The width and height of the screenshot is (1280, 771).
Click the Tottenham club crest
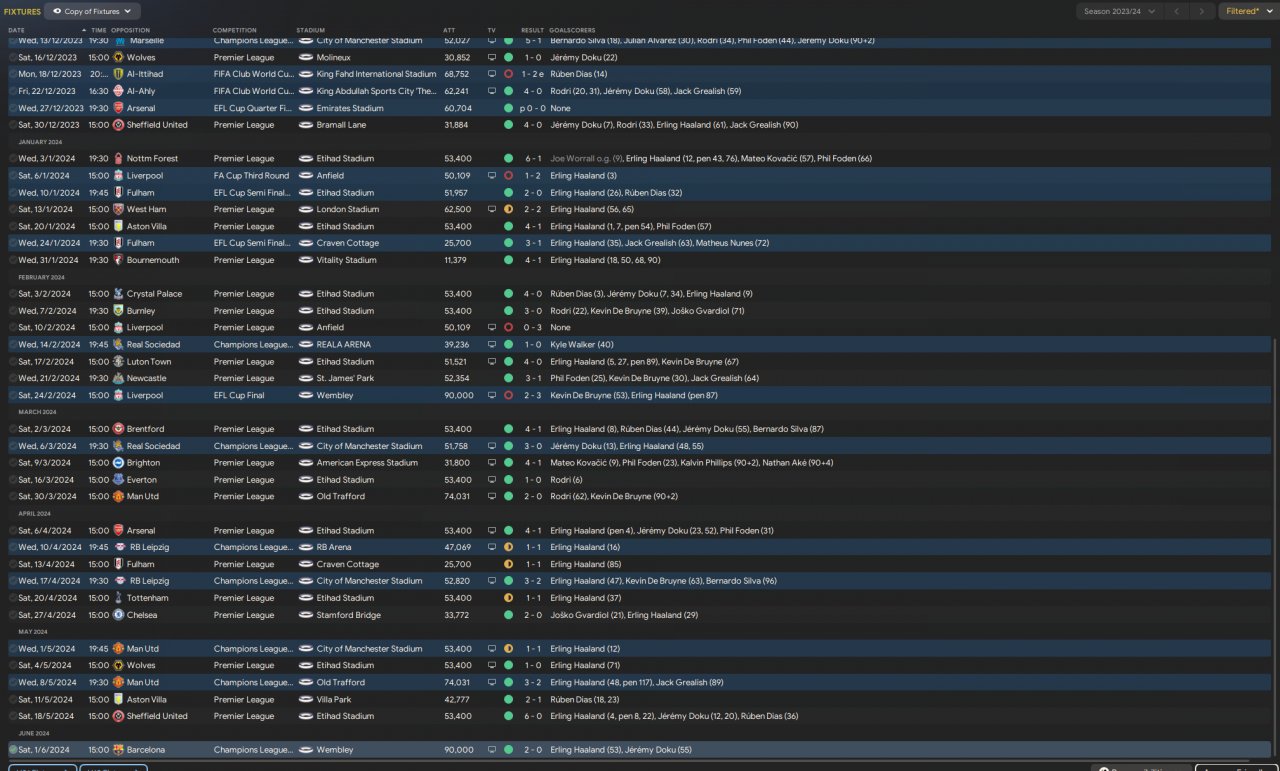(118, 598)
